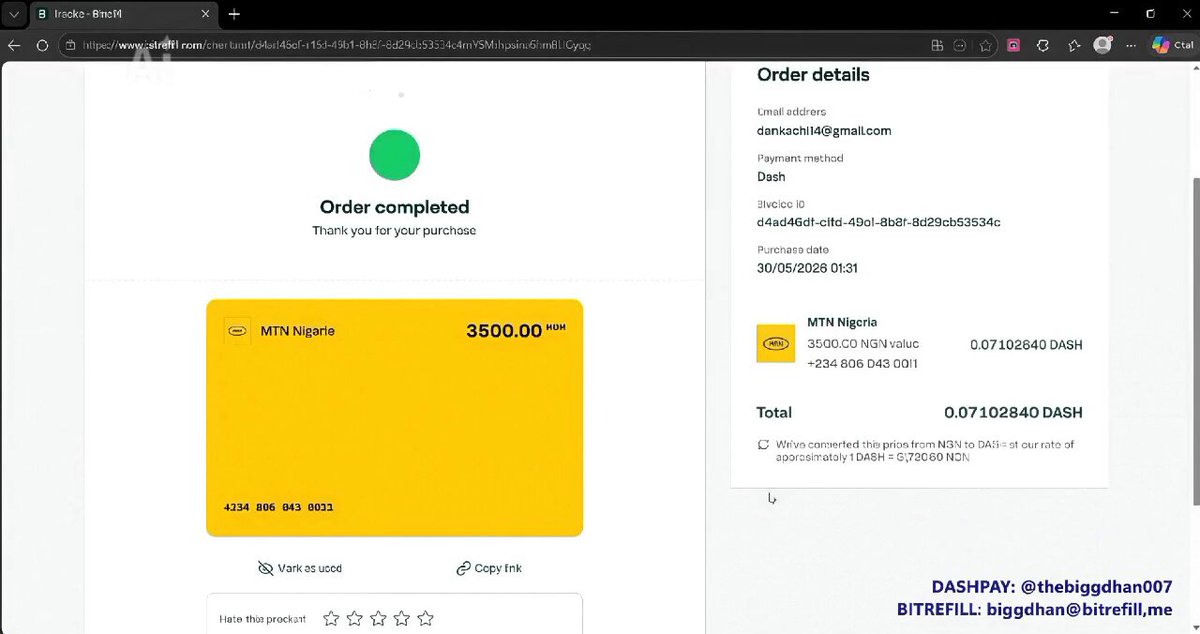Click the Rate this product label

click(x=263, y=619)
